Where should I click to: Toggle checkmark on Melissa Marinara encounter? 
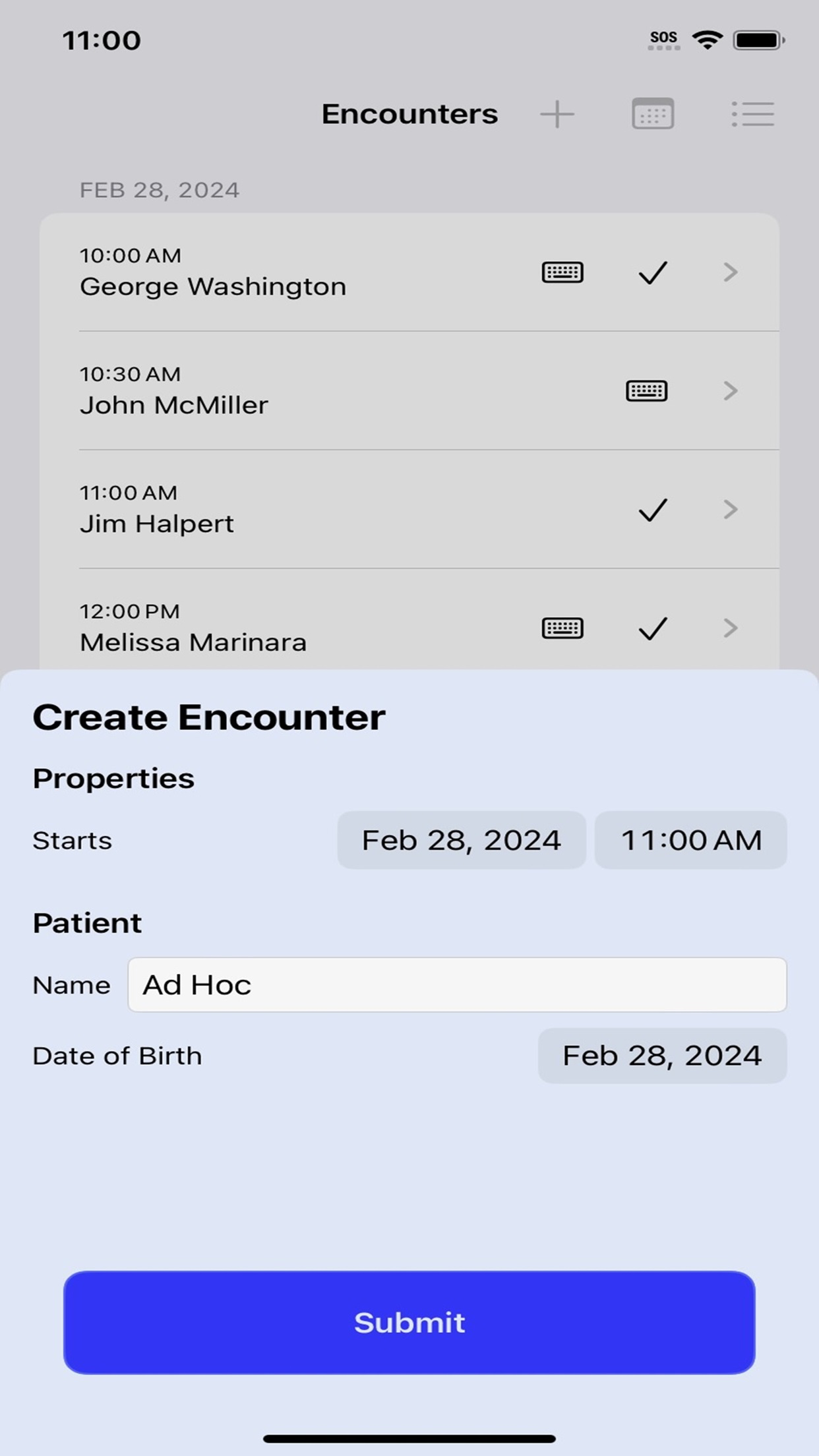(x=653, y=628)
